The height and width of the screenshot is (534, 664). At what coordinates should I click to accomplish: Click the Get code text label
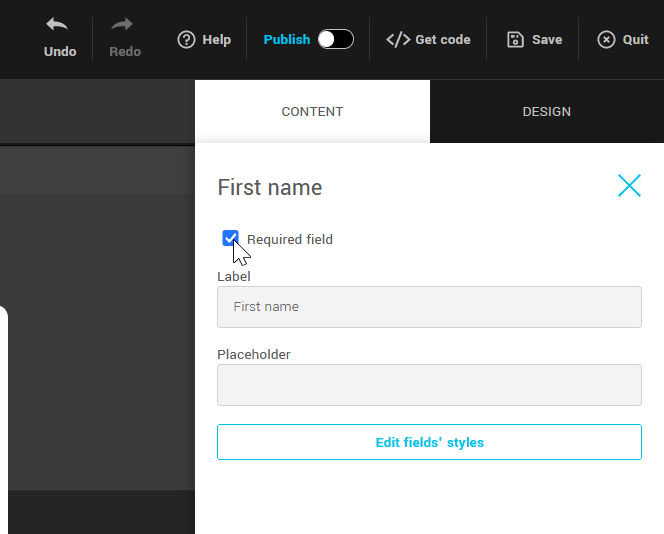coord(443,40)
